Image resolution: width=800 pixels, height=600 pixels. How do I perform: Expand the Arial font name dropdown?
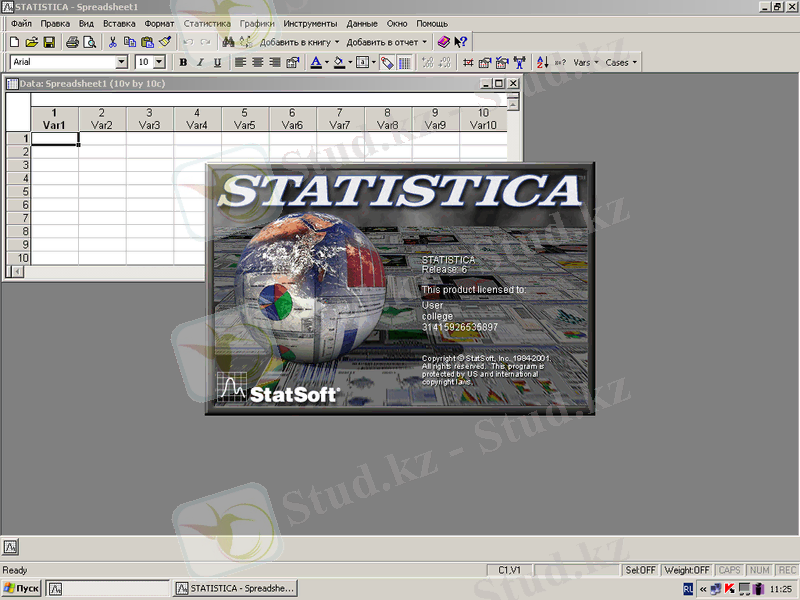[x=122, y=62]
